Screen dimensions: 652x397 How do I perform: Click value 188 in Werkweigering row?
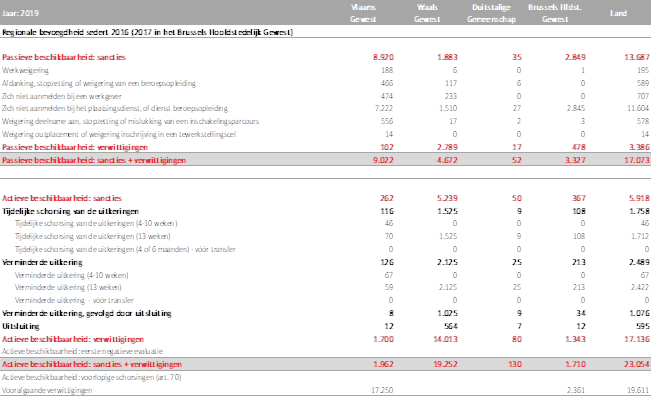click(x=387, y=70)
